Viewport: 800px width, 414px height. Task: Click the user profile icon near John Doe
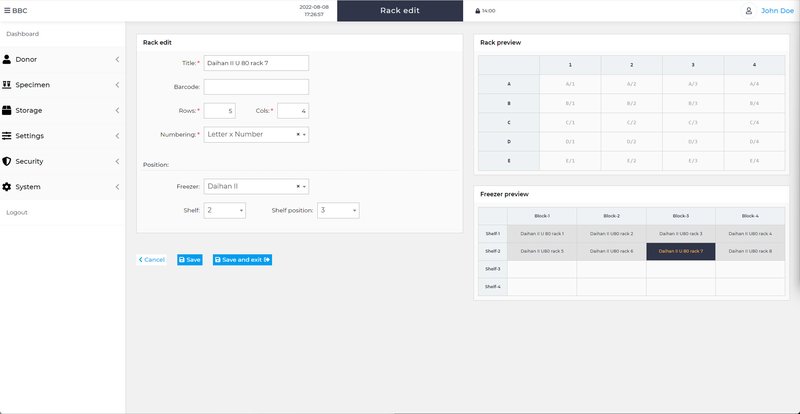coord(748,11)
